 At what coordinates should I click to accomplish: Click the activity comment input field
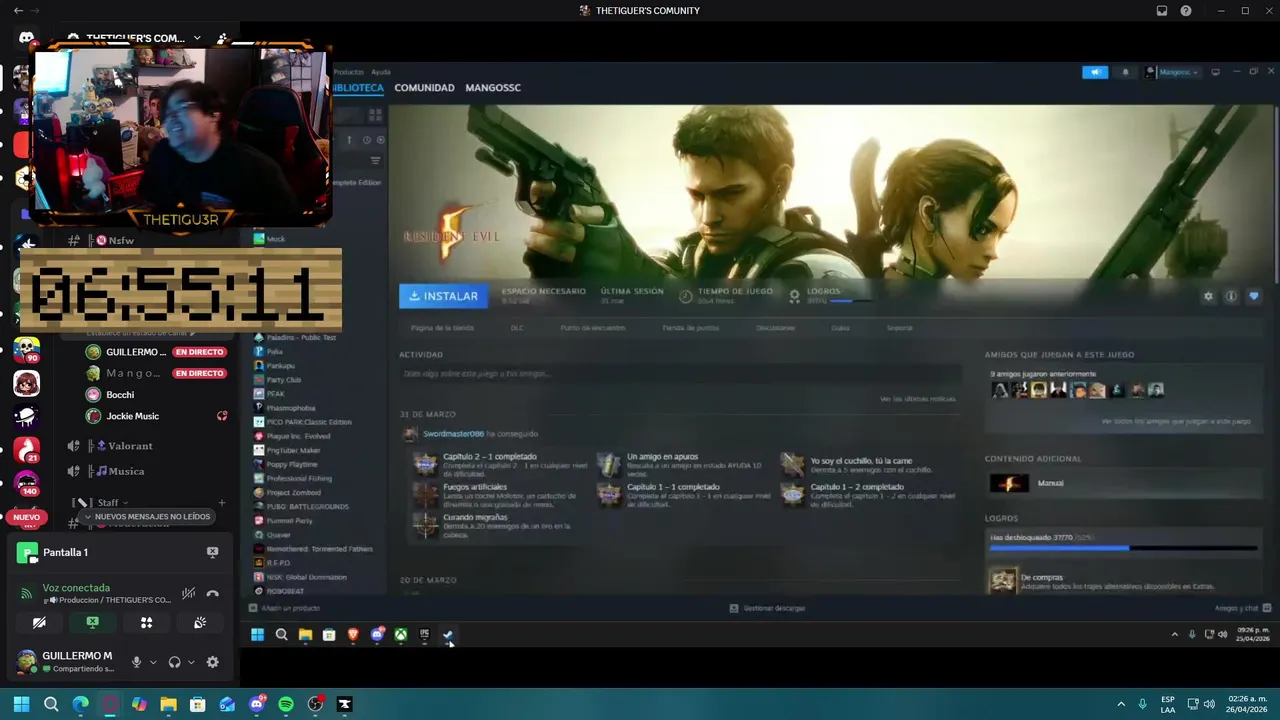[x=680, y=374]
